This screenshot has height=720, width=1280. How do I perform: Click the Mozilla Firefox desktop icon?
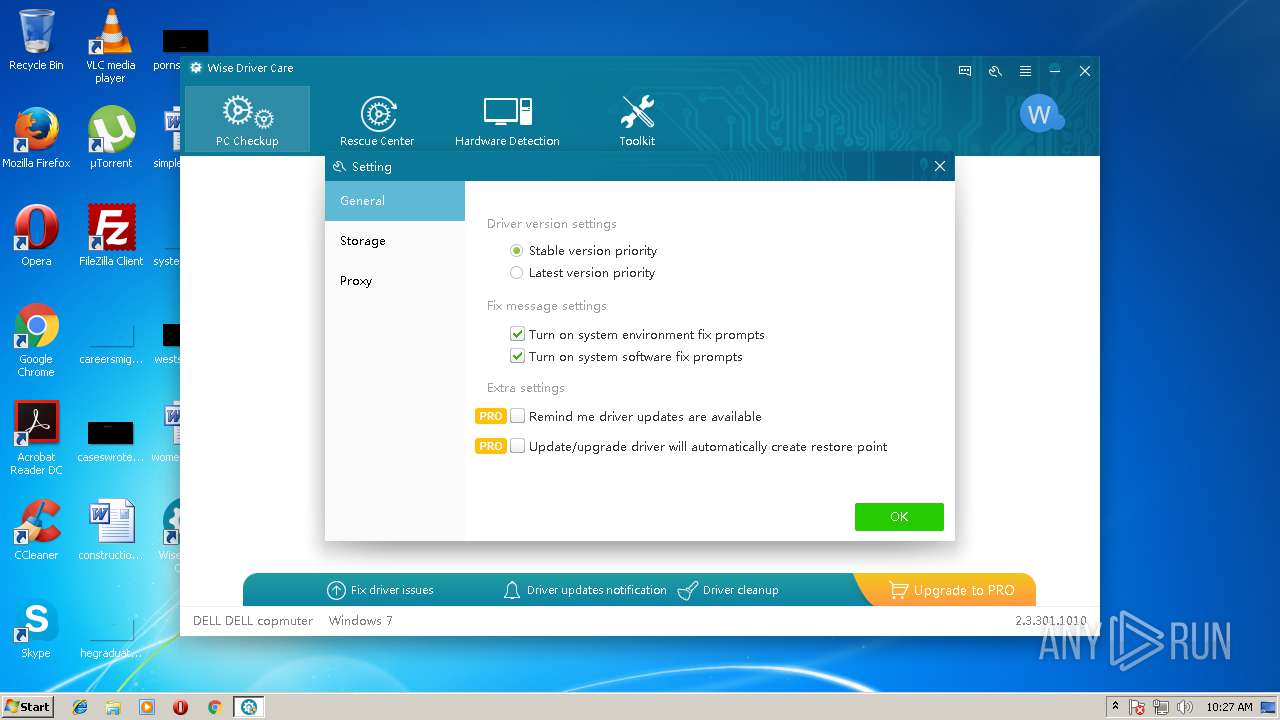coord(36,138)
